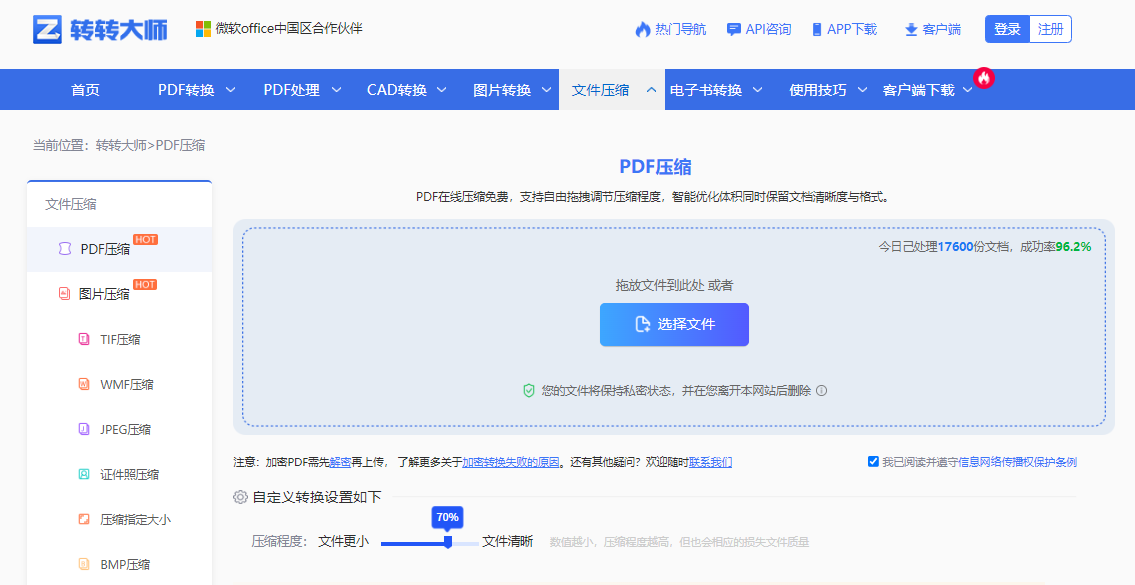Image resolution: width=1135 pixels, height=585 pixels.
Task: Click the 图片压缩 sidebar icon
Action: click(64, 293)
